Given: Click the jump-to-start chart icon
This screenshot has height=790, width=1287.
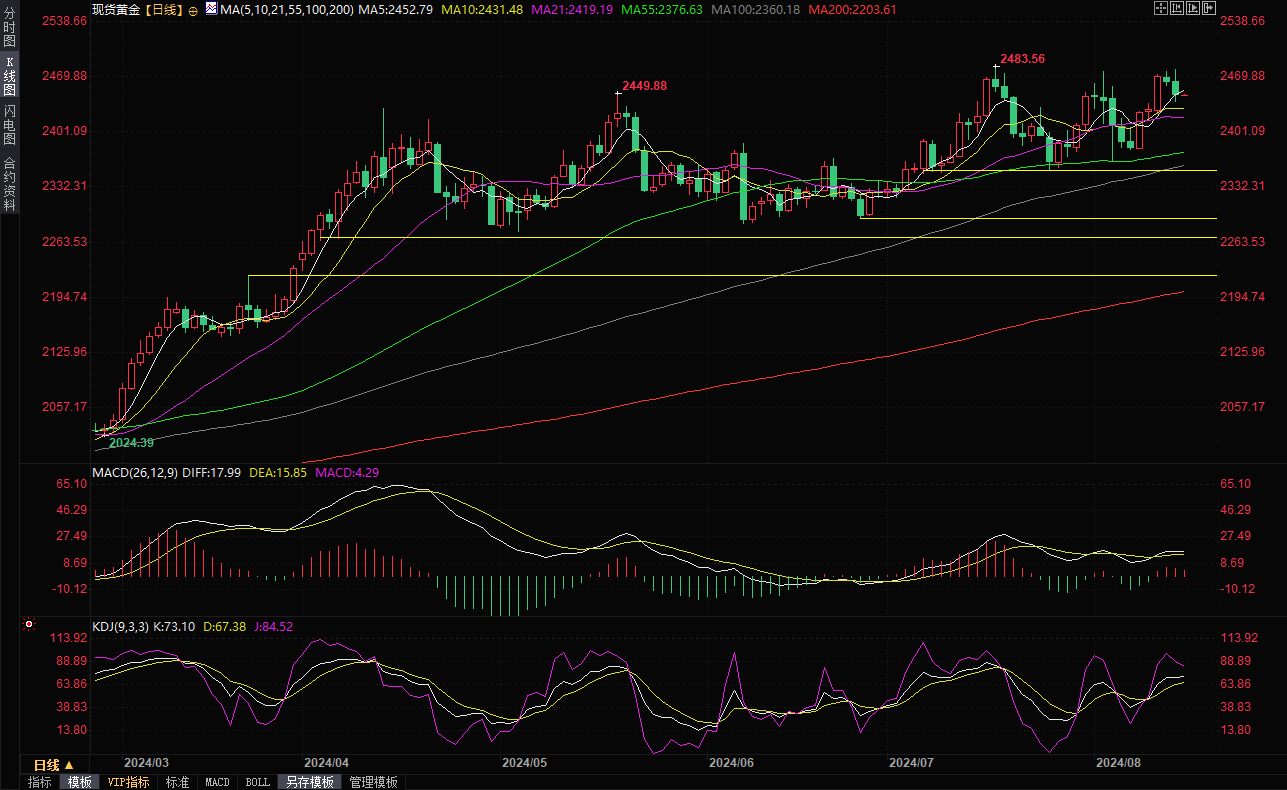Looking at the screenshot, I should (1177, 9).
